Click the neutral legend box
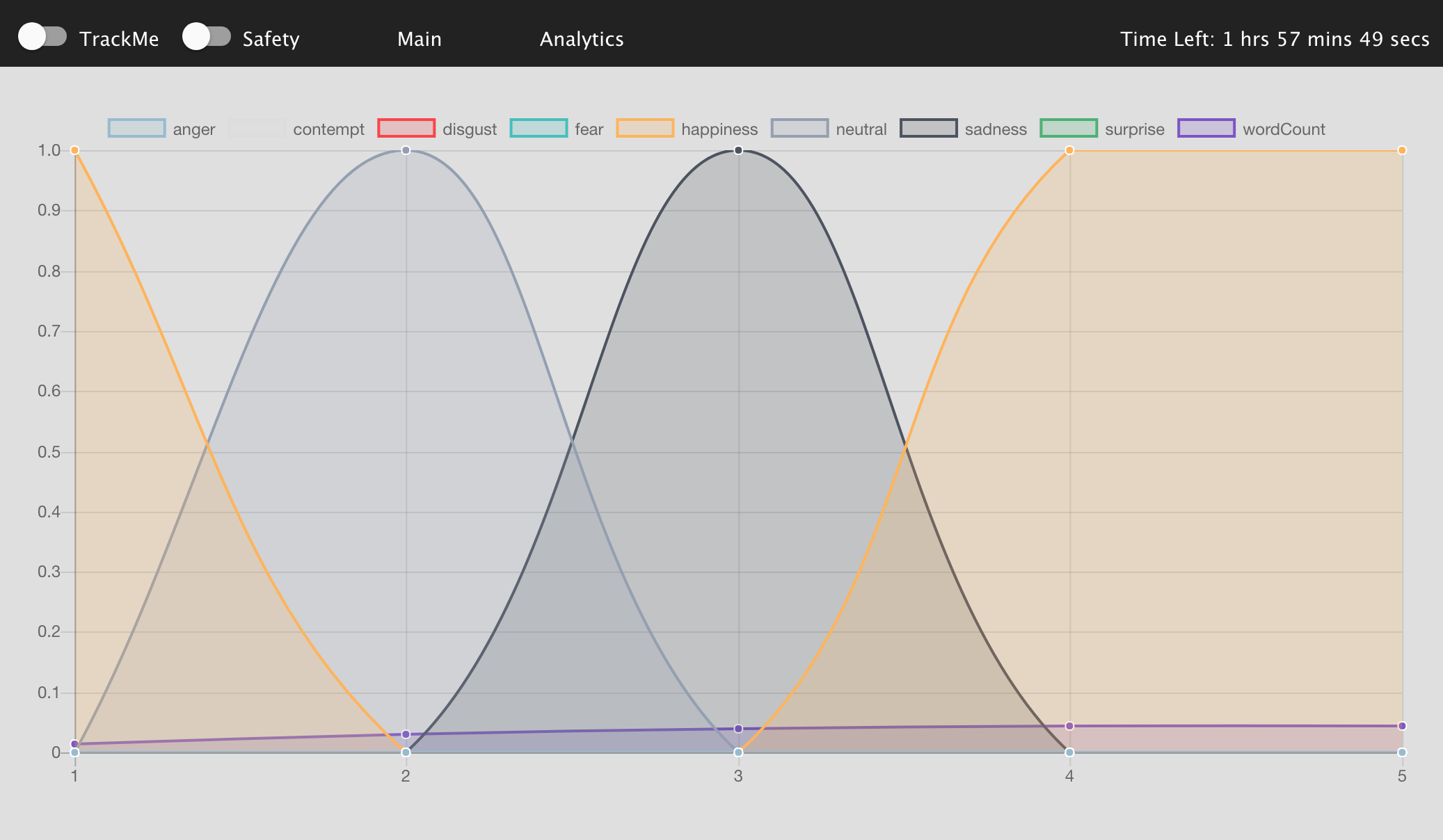 point(799,129)
